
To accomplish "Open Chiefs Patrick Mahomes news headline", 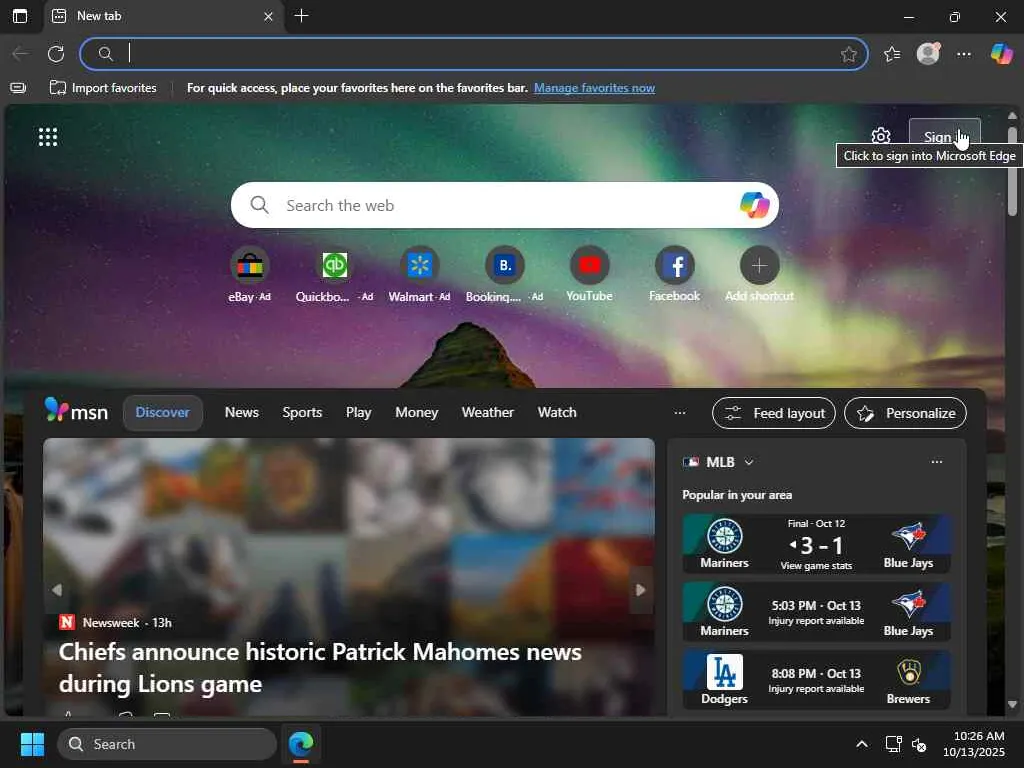I will coord(320,667).
